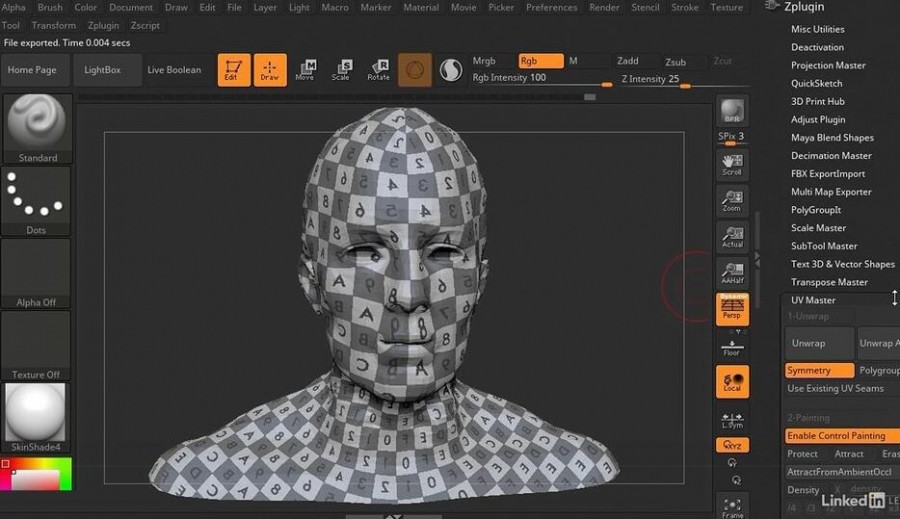
Task: Expand Deactivation plugin section
Action: [817, 48]
